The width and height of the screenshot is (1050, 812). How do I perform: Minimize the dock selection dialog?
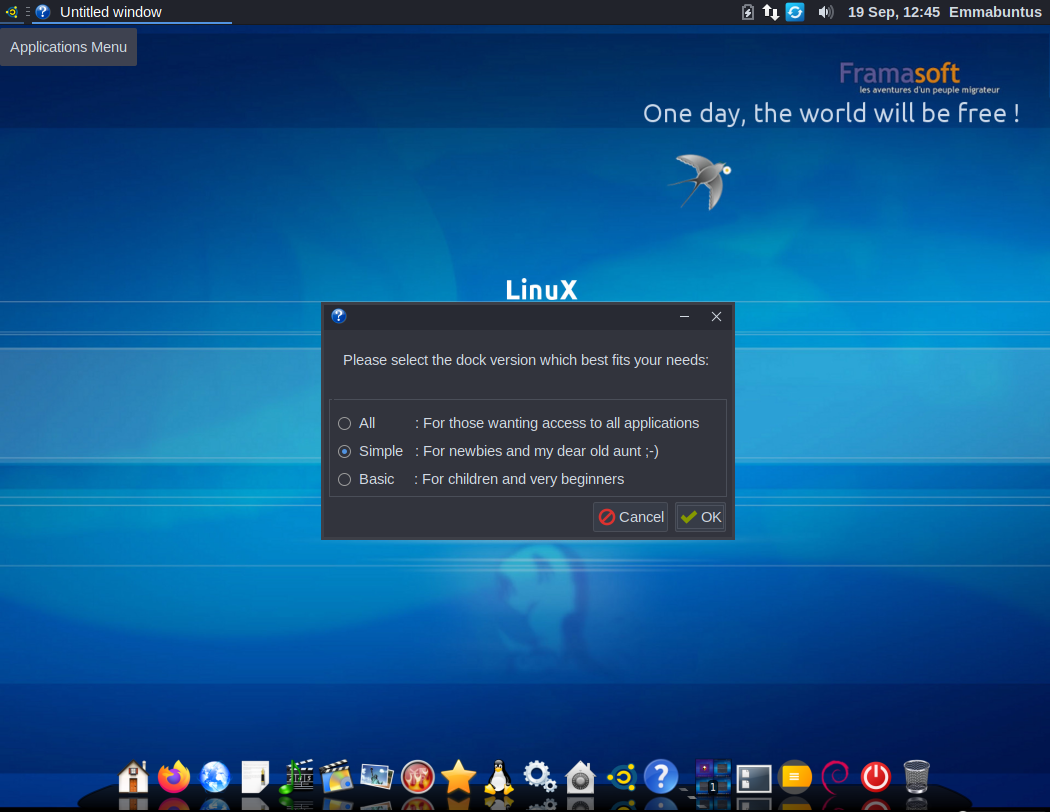[684, 317]
